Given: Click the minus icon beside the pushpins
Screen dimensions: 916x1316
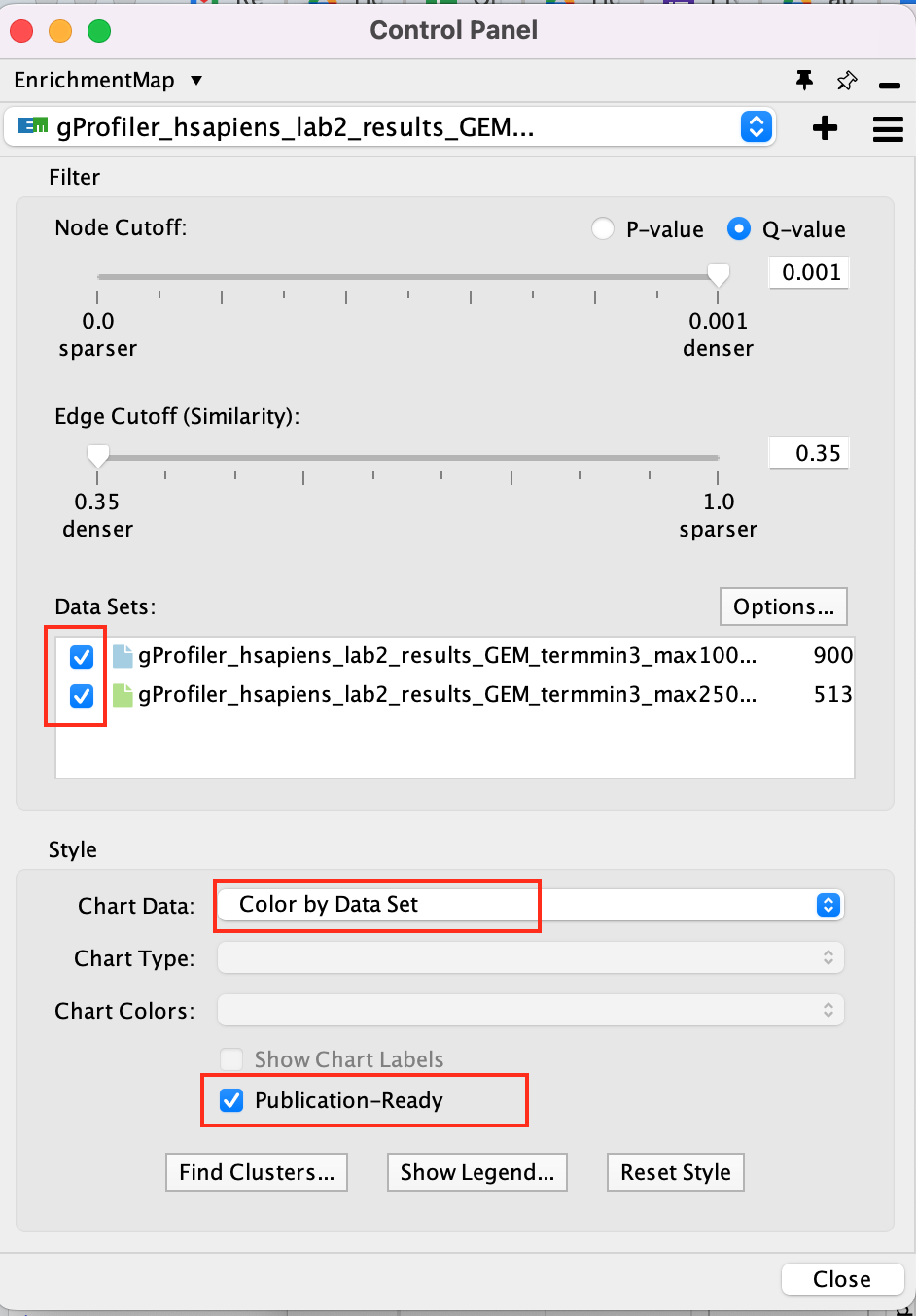Looking at the screenshot, I should pyautogui.click(x=889, y=86).
